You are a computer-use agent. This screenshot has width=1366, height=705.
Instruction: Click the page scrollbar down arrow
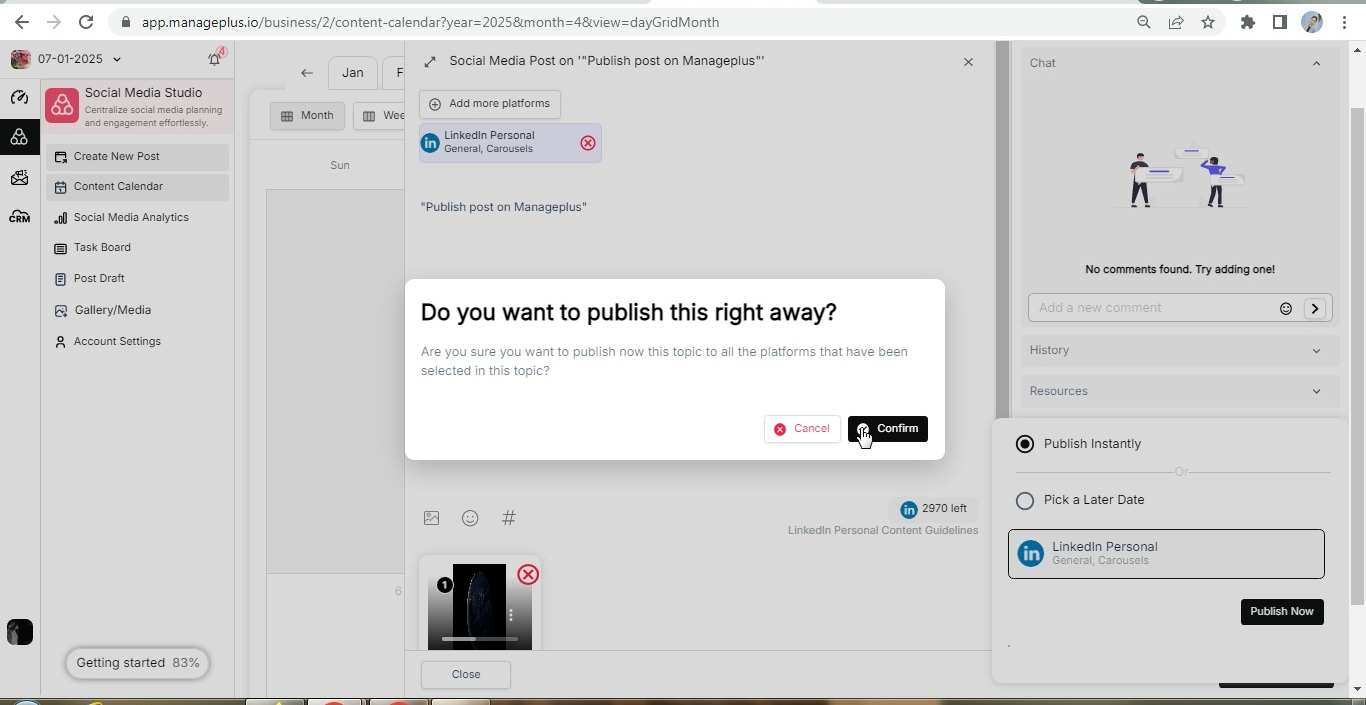coord(1357,689)
